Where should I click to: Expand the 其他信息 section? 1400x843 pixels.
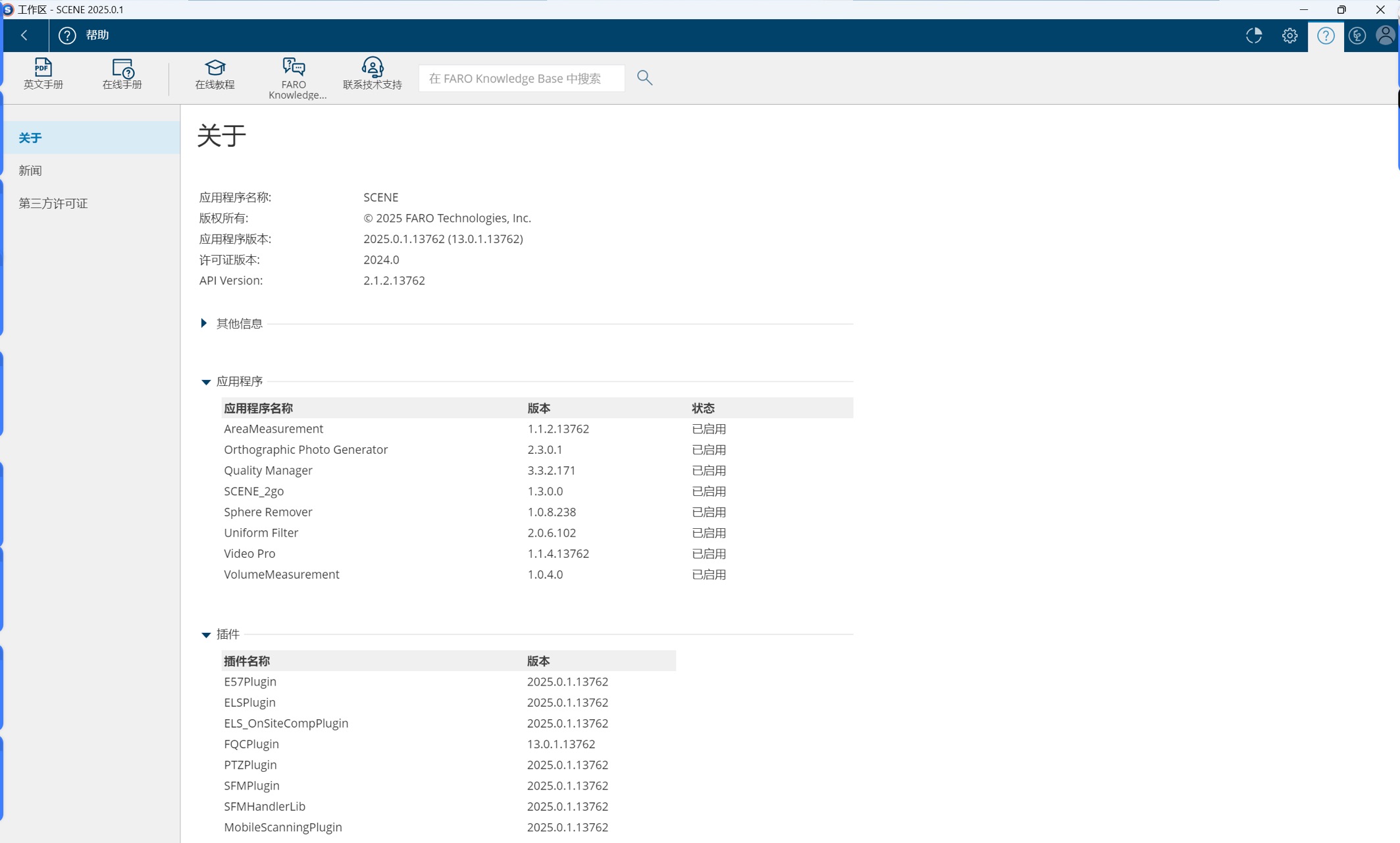(204, 323)
